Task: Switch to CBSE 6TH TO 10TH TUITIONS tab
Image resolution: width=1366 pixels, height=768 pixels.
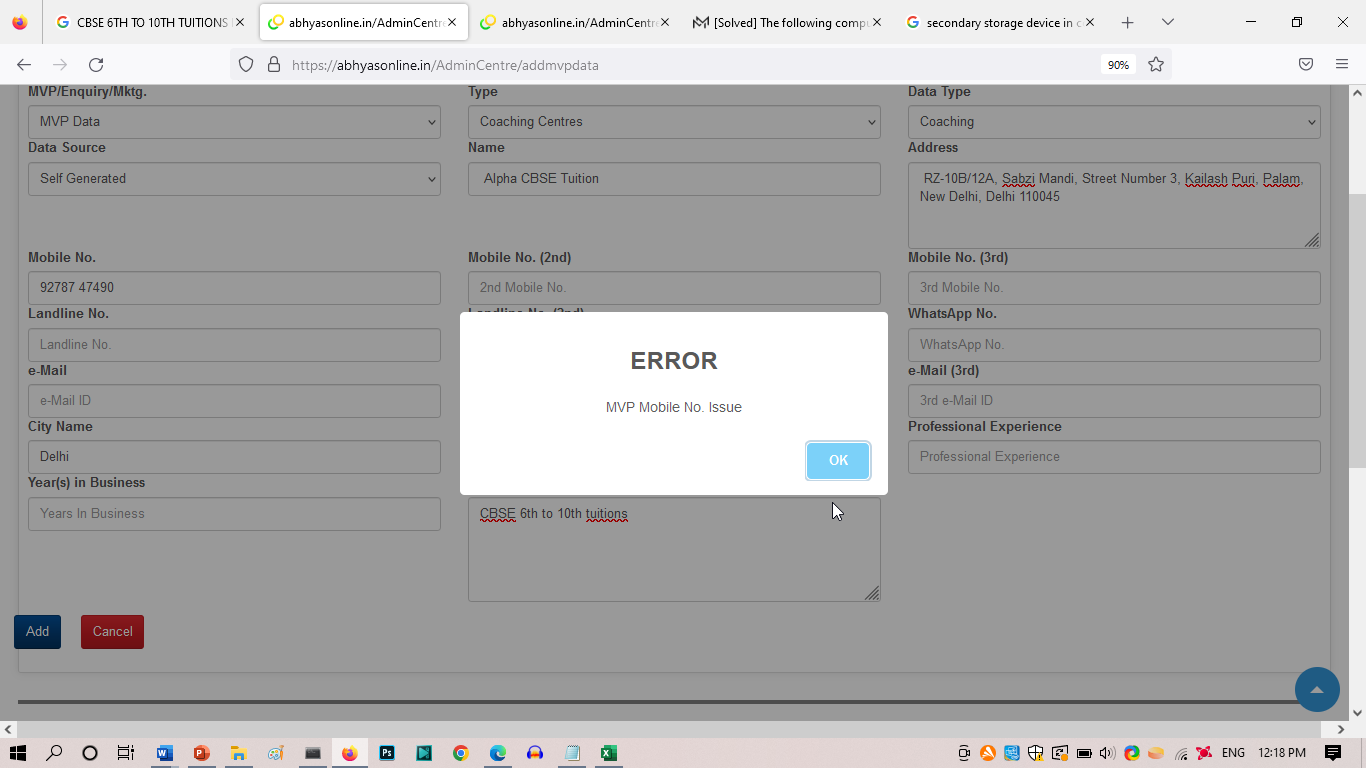Action: (150, 22)
